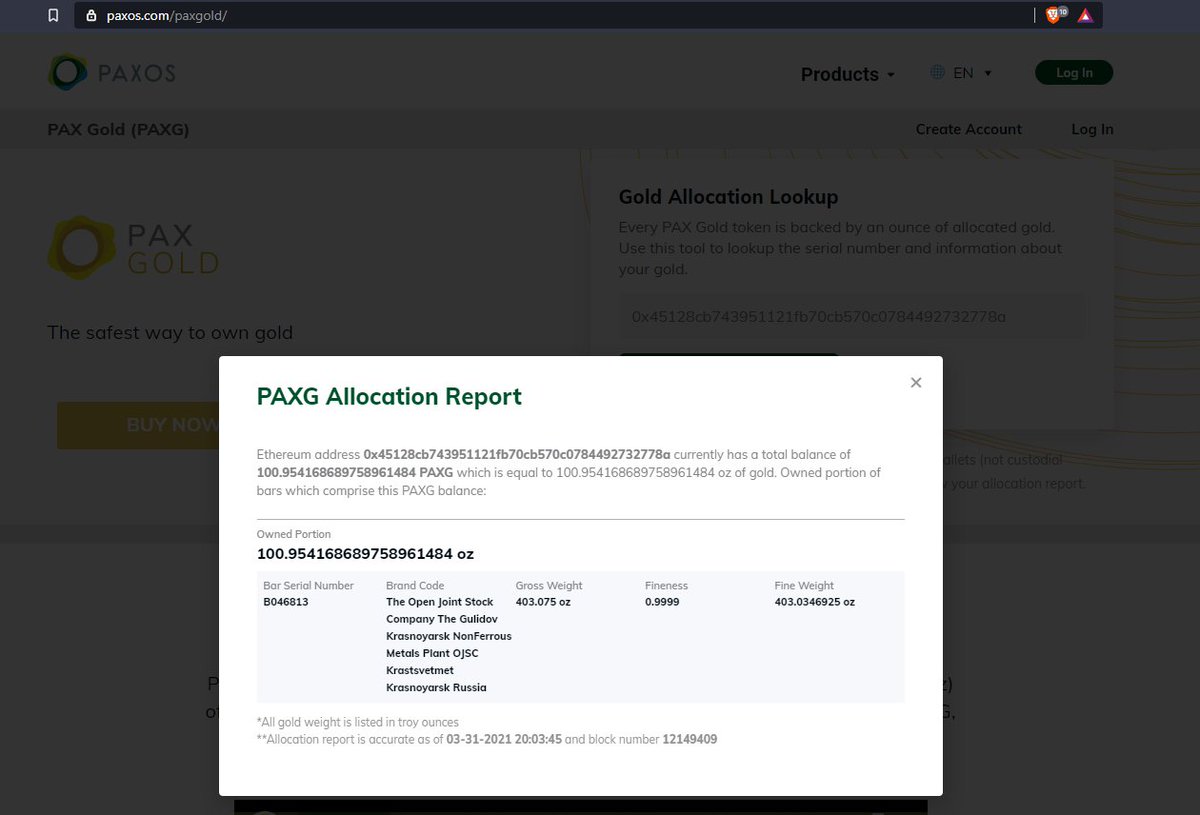This screenshot has width=1200, height=815.
Task: Click Log In link in sub-navigation
Action: tap(1092, 129)
